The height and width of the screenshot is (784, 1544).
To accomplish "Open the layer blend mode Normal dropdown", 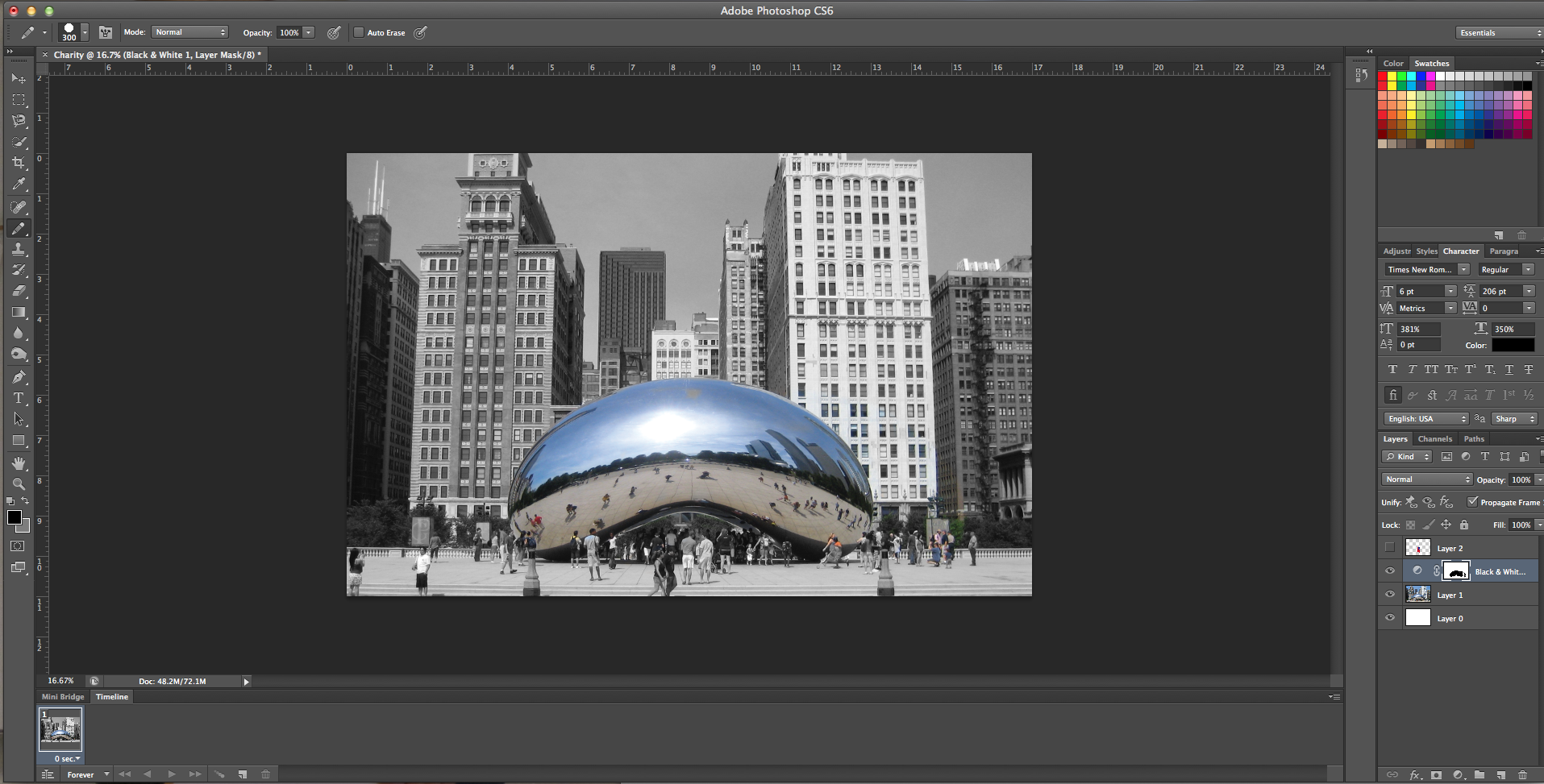I will click(1427, 479).
